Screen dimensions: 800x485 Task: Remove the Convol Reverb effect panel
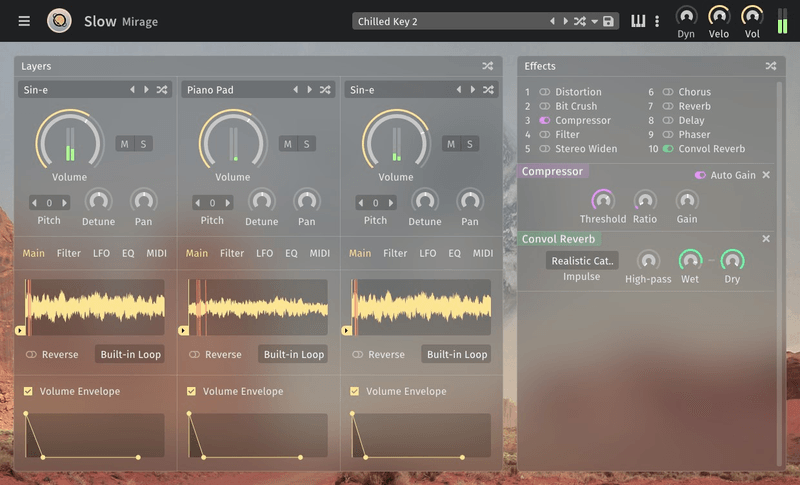(766, 239)
